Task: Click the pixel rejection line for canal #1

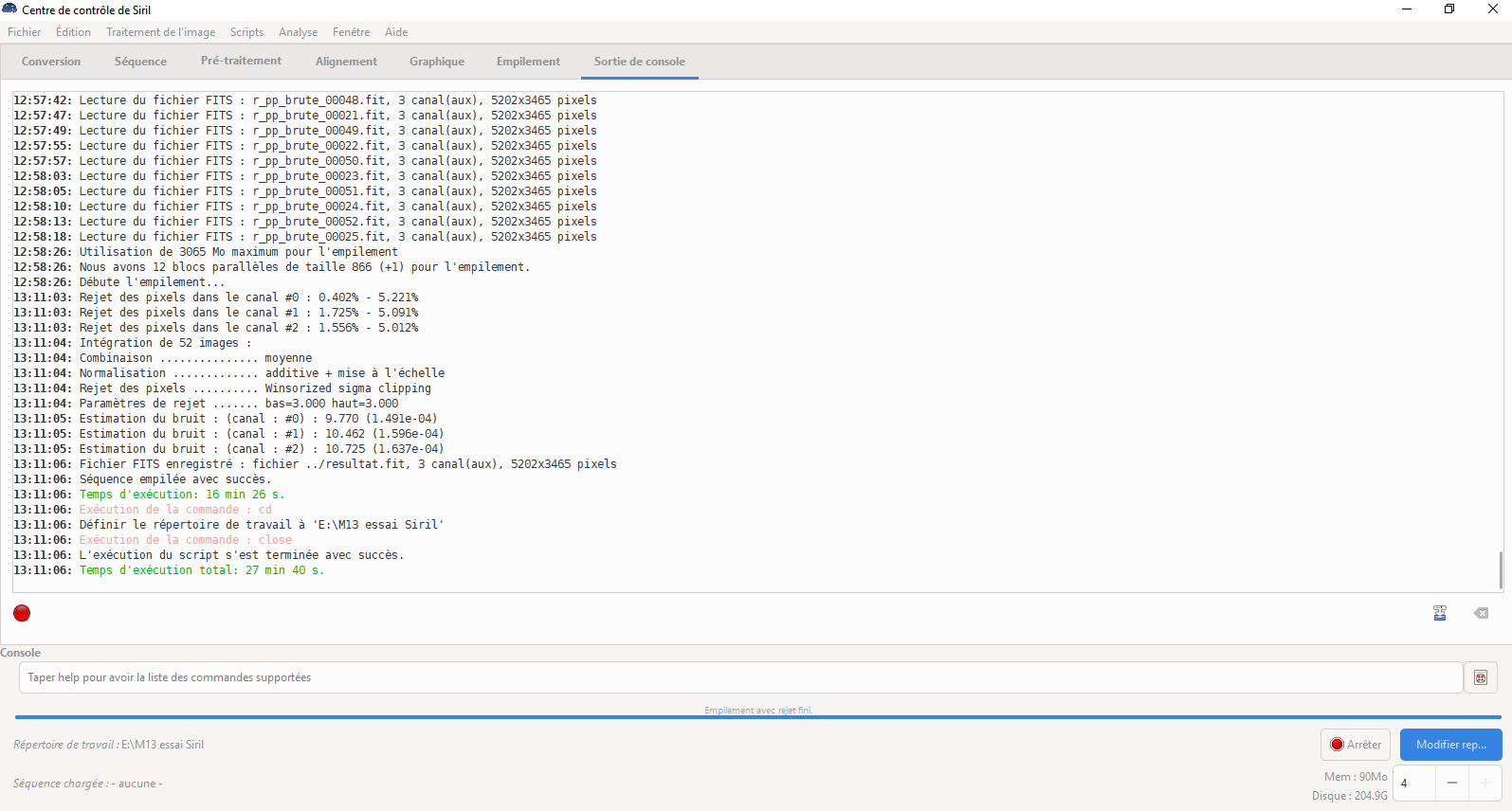Action: point(216,313)
